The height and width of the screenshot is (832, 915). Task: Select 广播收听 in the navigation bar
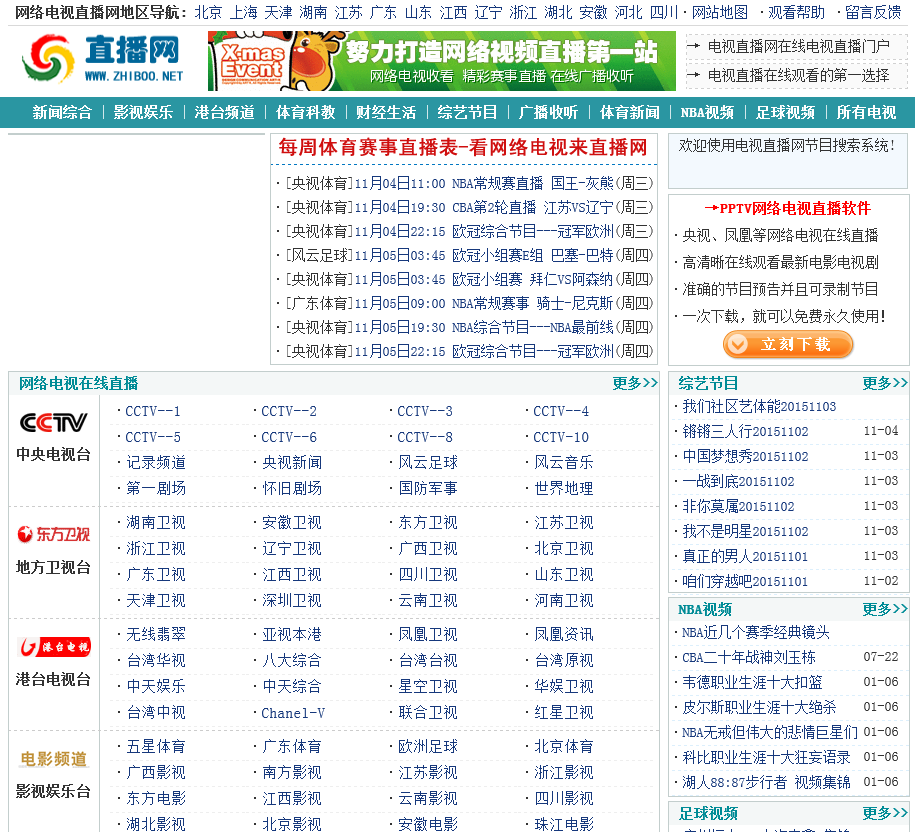[x=549, y=112]
